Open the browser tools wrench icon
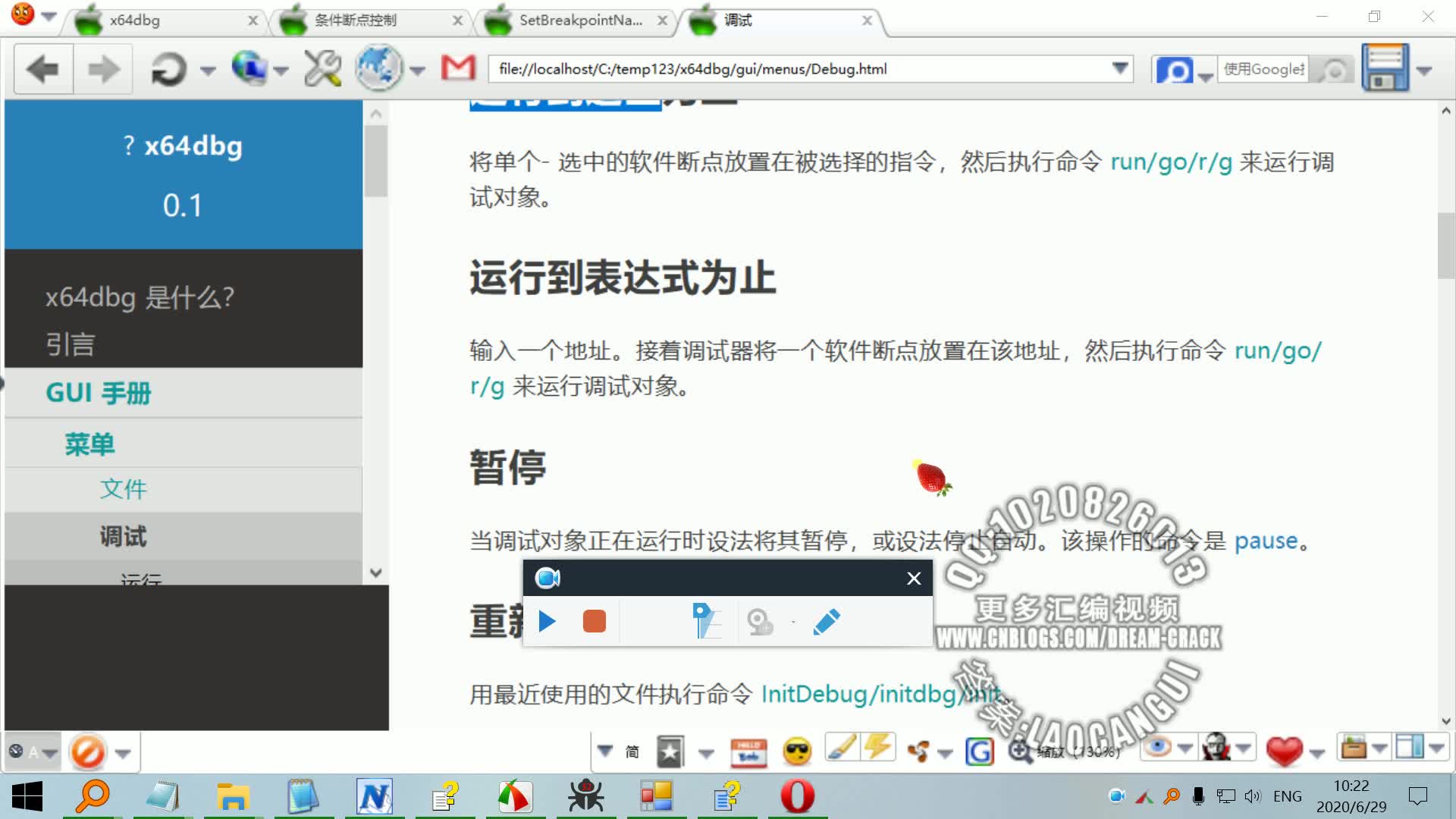1456x819 pixels. [x=322, y=68]
